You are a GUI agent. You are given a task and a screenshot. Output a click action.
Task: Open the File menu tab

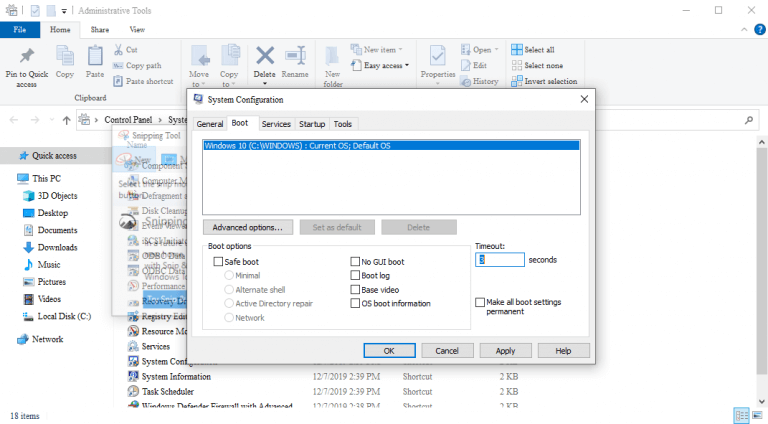(20, 29)
